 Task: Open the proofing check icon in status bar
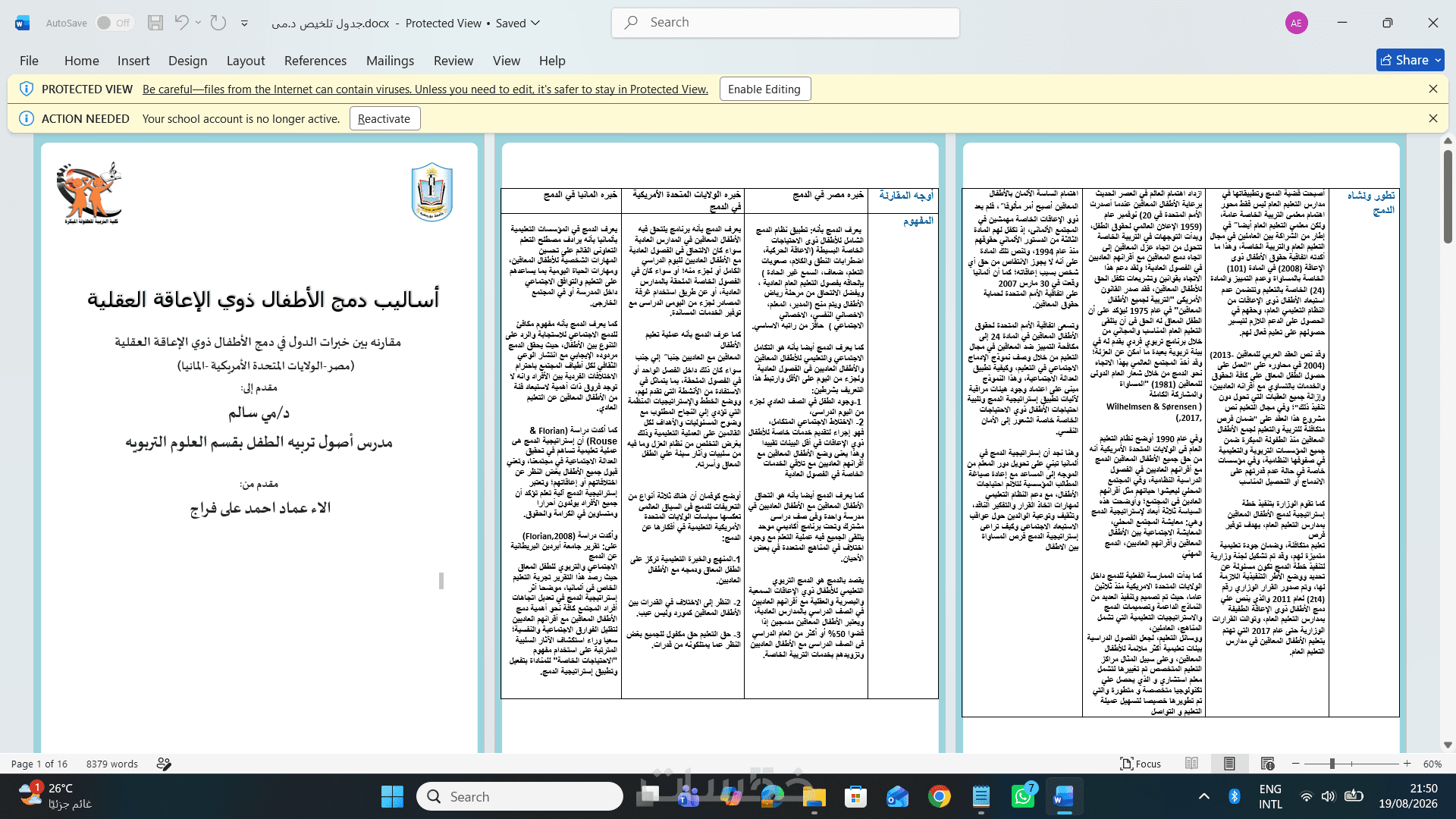164,764
